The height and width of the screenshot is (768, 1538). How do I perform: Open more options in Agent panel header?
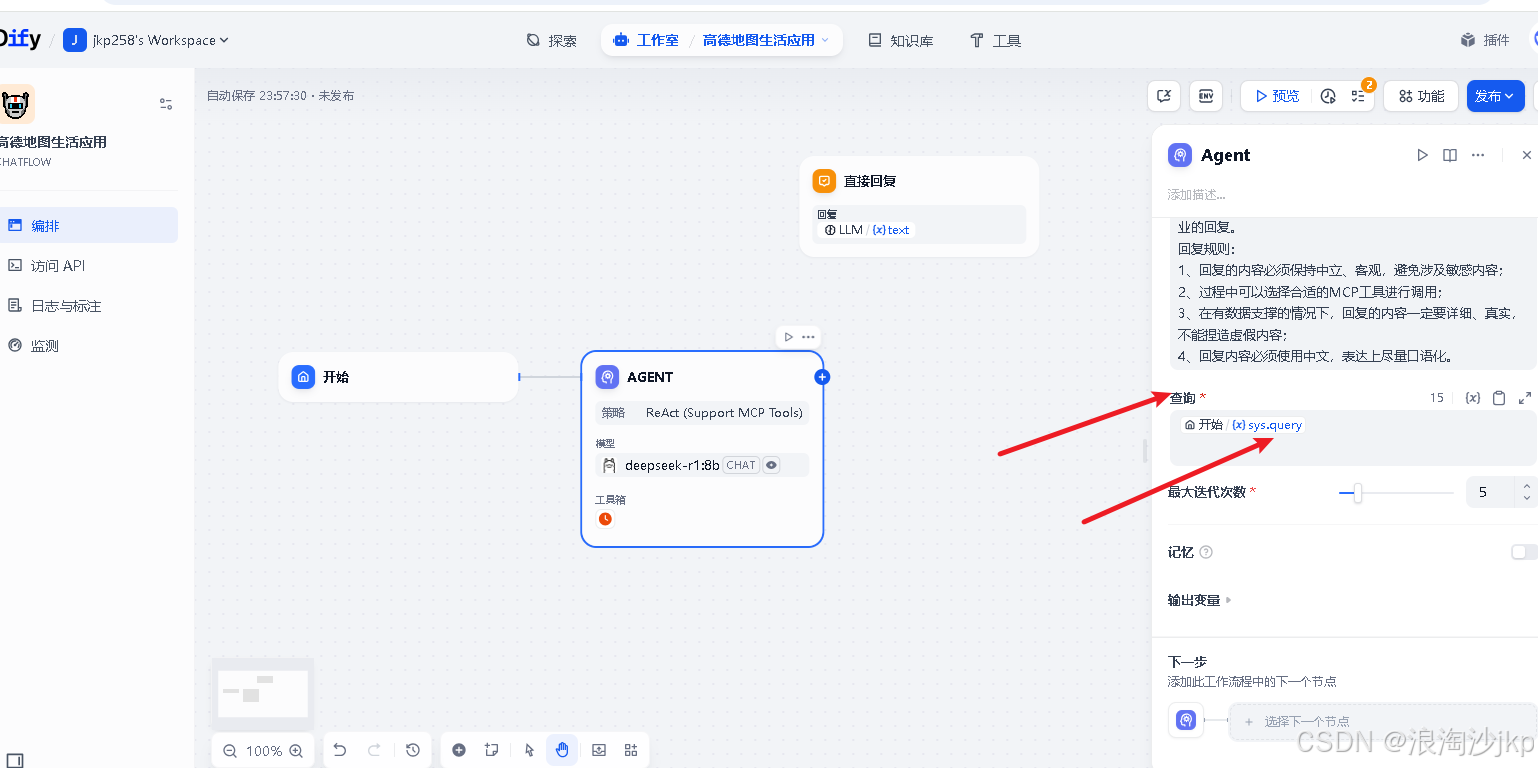[1478, 155]
